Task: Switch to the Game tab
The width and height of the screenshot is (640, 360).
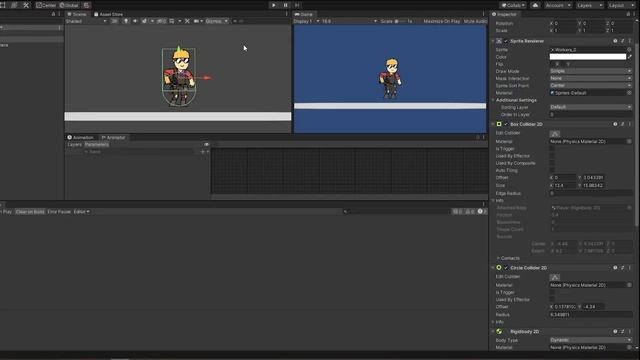Action: tap(304, 14)
